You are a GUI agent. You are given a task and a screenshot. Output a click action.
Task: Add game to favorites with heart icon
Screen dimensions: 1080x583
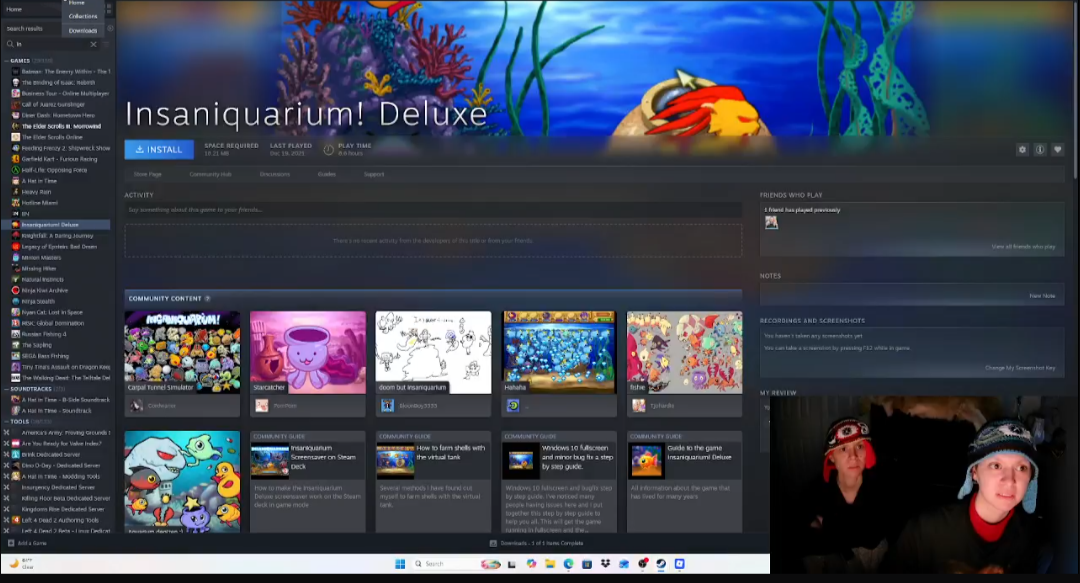click(x=1057, y=150)
